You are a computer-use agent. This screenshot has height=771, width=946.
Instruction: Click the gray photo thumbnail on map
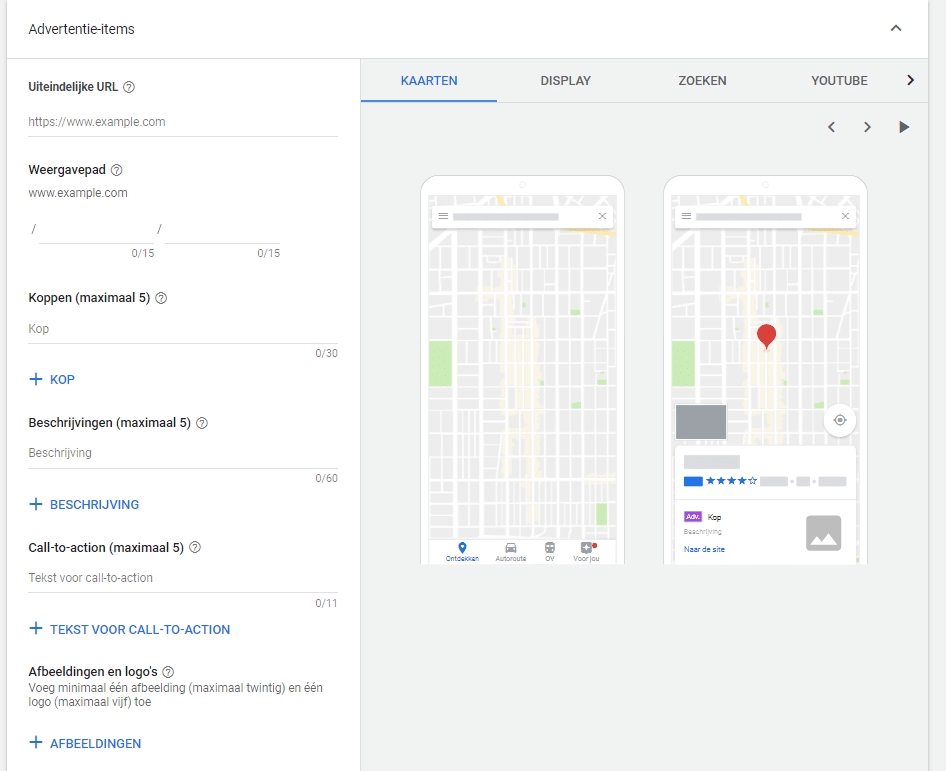point(700,422)
